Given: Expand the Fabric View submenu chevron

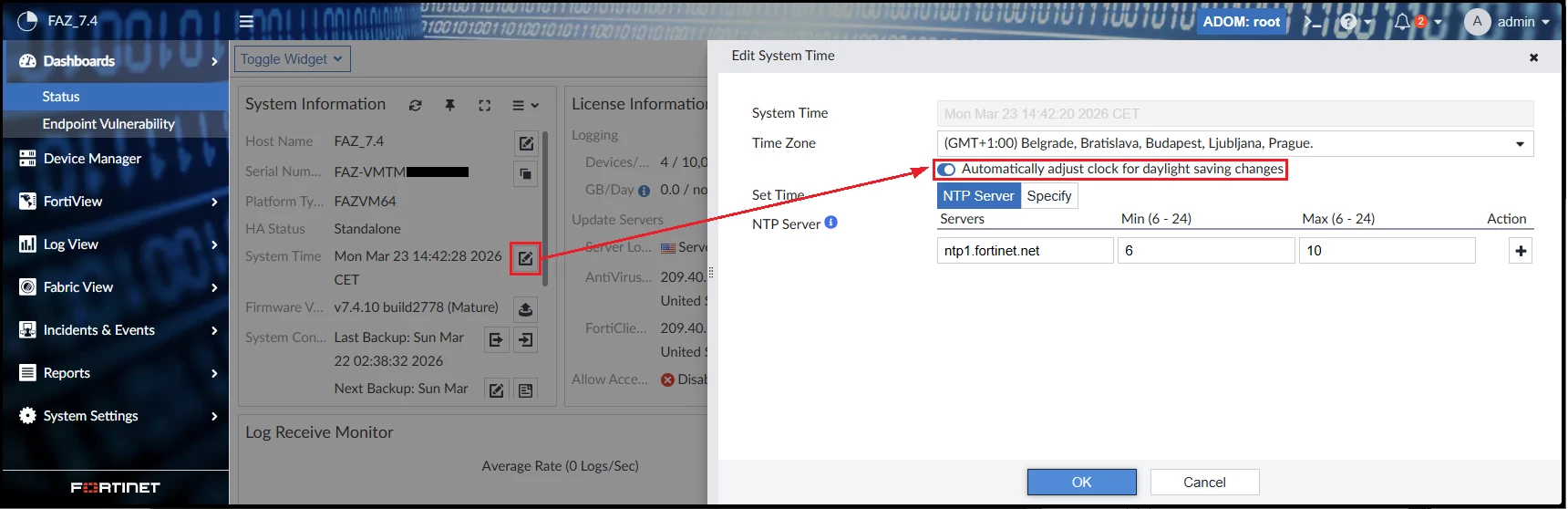Looking at the screenshot, I should (214, 287).
